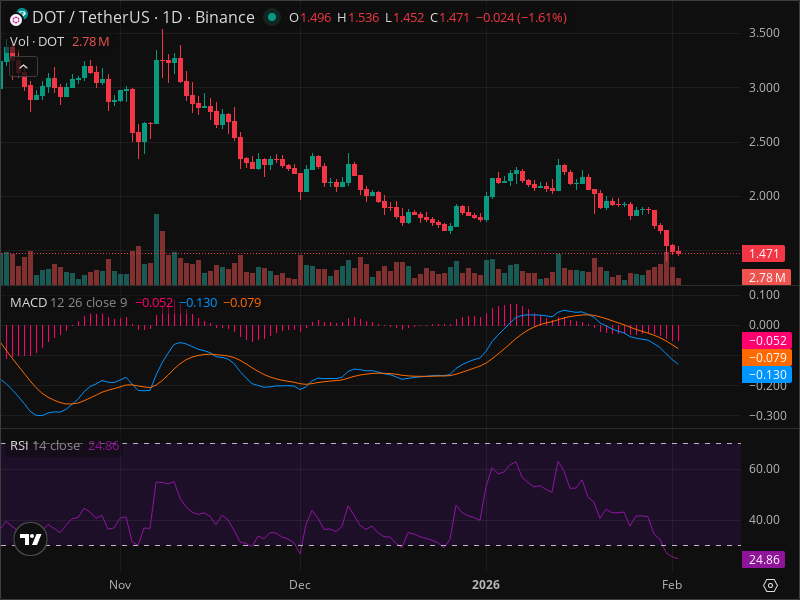Click the purple 24.86 RSI axis label
Screen dimensions: 800x600
click(763, 560)
